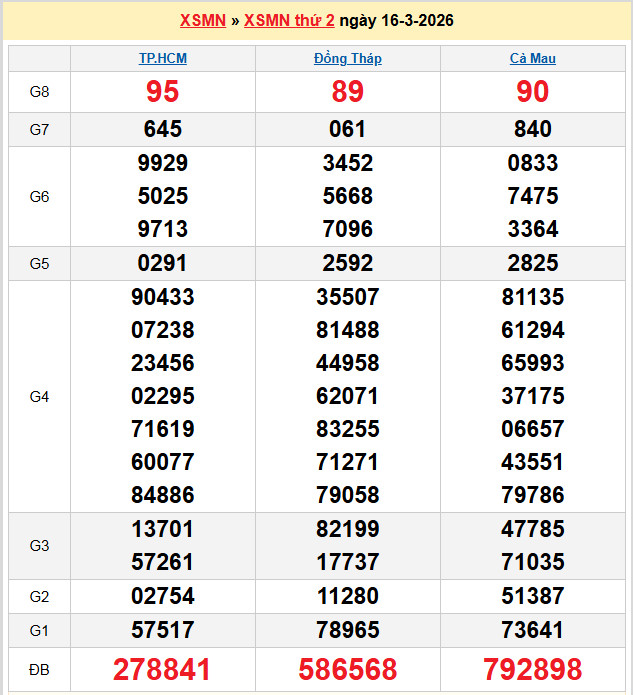This screenshot has width=633, height=695.
Task: Select Đồng Tháp special prize number 586568
Action: pyautogui.click(x=347, y=670)
